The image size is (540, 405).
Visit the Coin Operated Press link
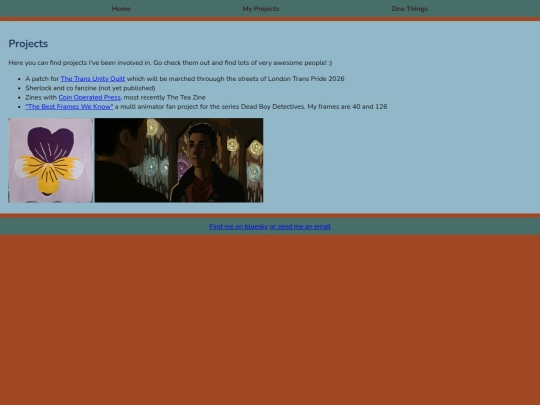[90, 97]
